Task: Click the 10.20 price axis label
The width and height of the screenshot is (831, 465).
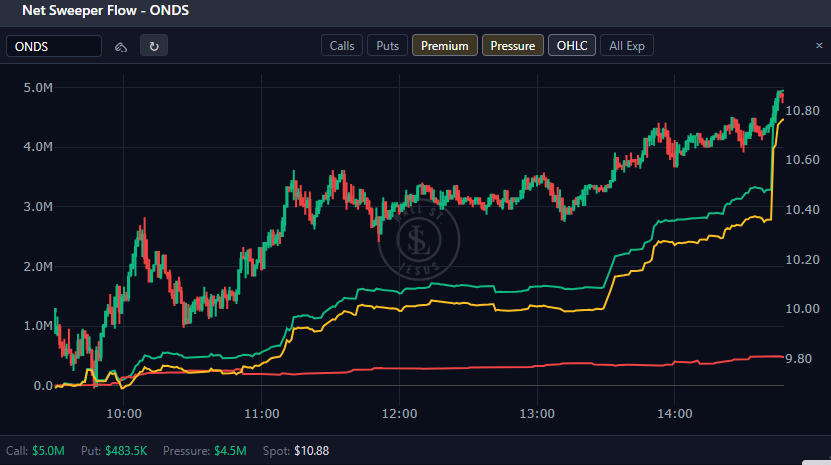Action: [x=802, y=260]
